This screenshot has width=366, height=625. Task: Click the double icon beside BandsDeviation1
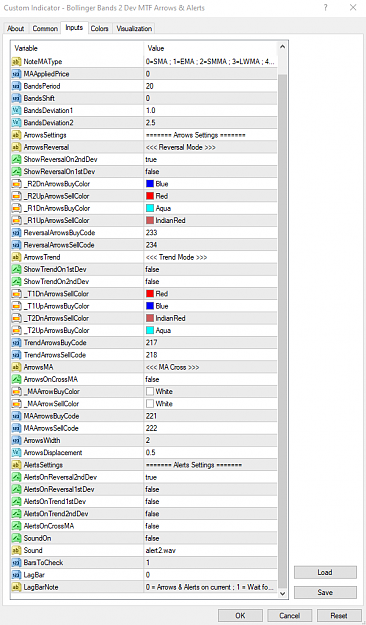16,110
